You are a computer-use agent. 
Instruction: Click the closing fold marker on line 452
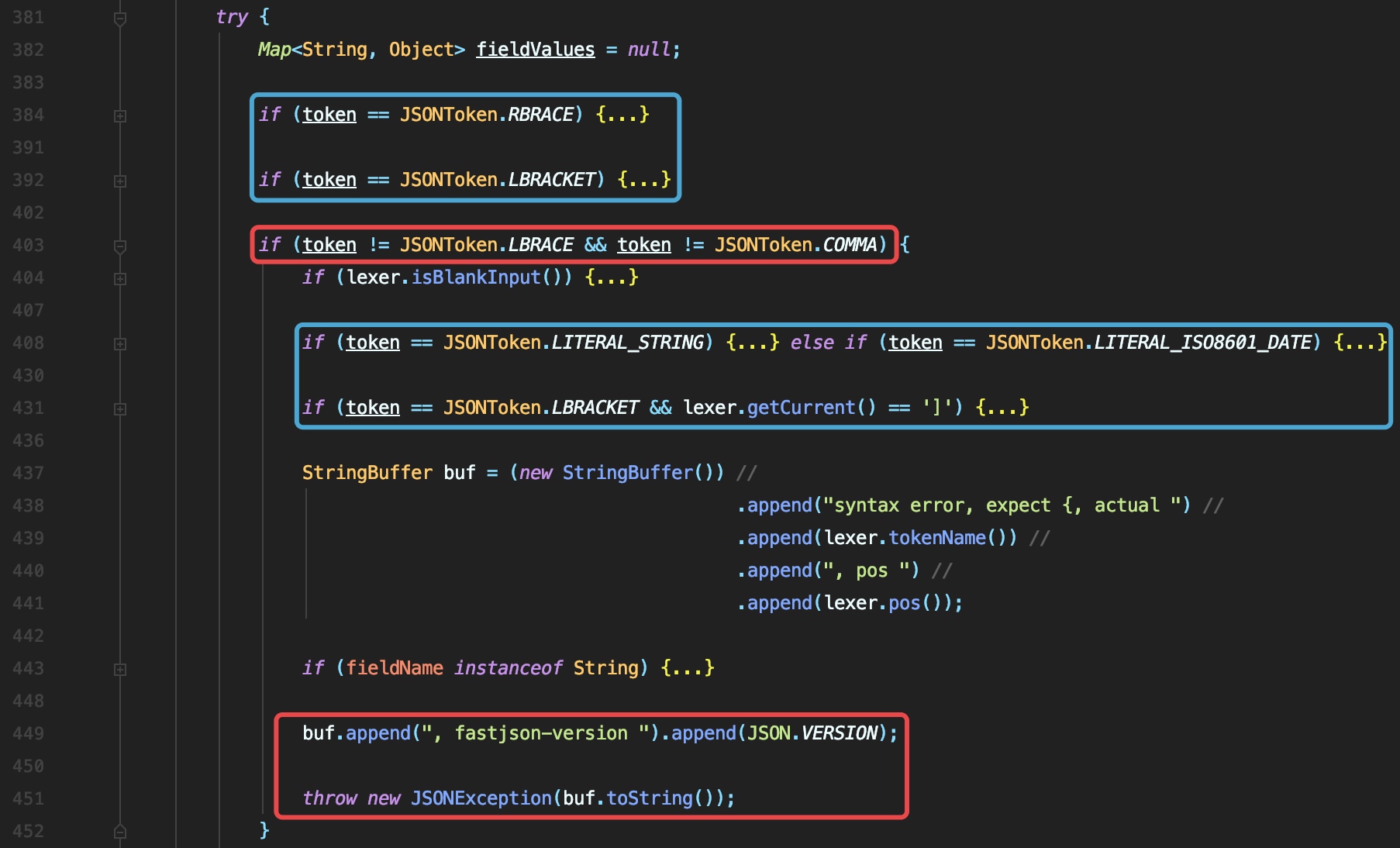tap(120, 832)
